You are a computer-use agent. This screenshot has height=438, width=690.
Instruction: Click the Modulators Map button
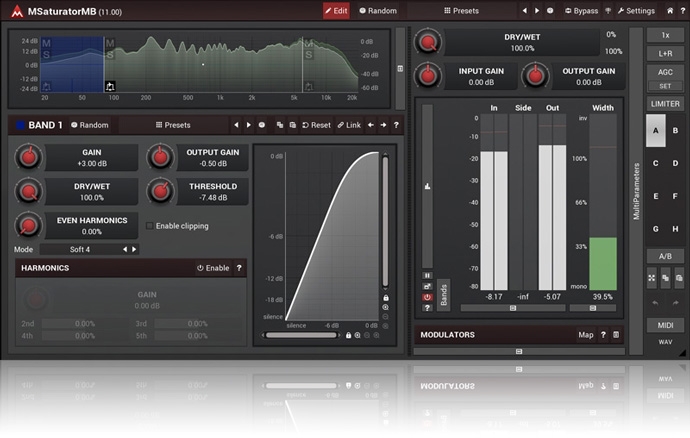point(585,335)
